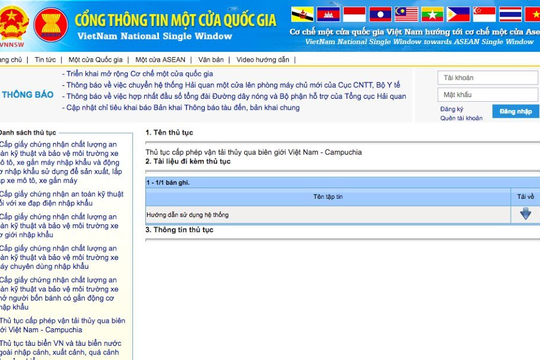Screen dimensions: 540x360
Task: Click the Mật khẩu input field
Action: (x=488, y=95)
